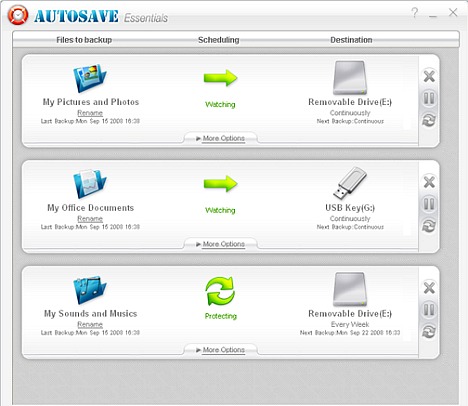
Task: Minimize the Autosave Essentials window
Action: (433, 16)
